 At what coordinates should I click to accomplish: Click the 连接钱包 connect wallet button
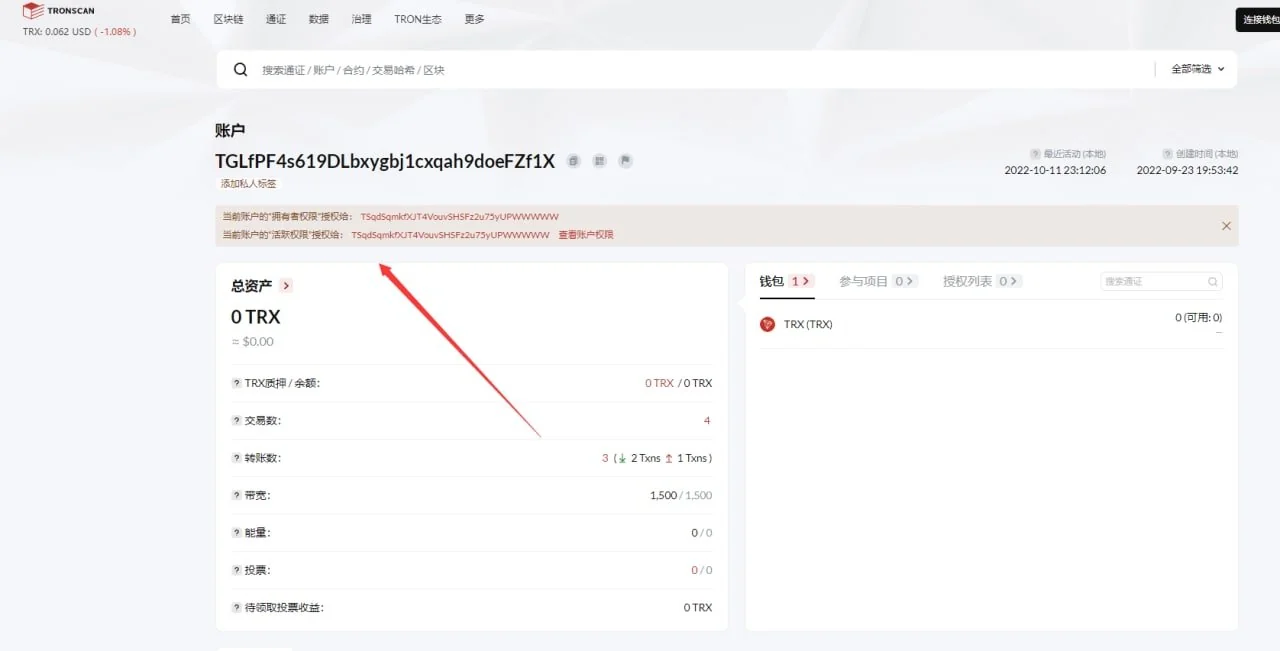[x=1259, y=20]
